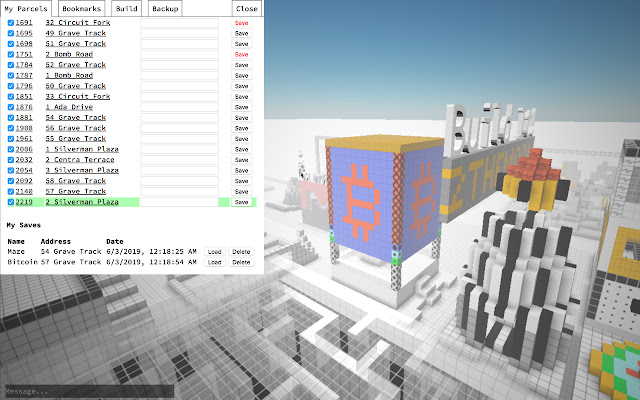
Task: Select the Maze save name
Action: (x=16, y=252)
